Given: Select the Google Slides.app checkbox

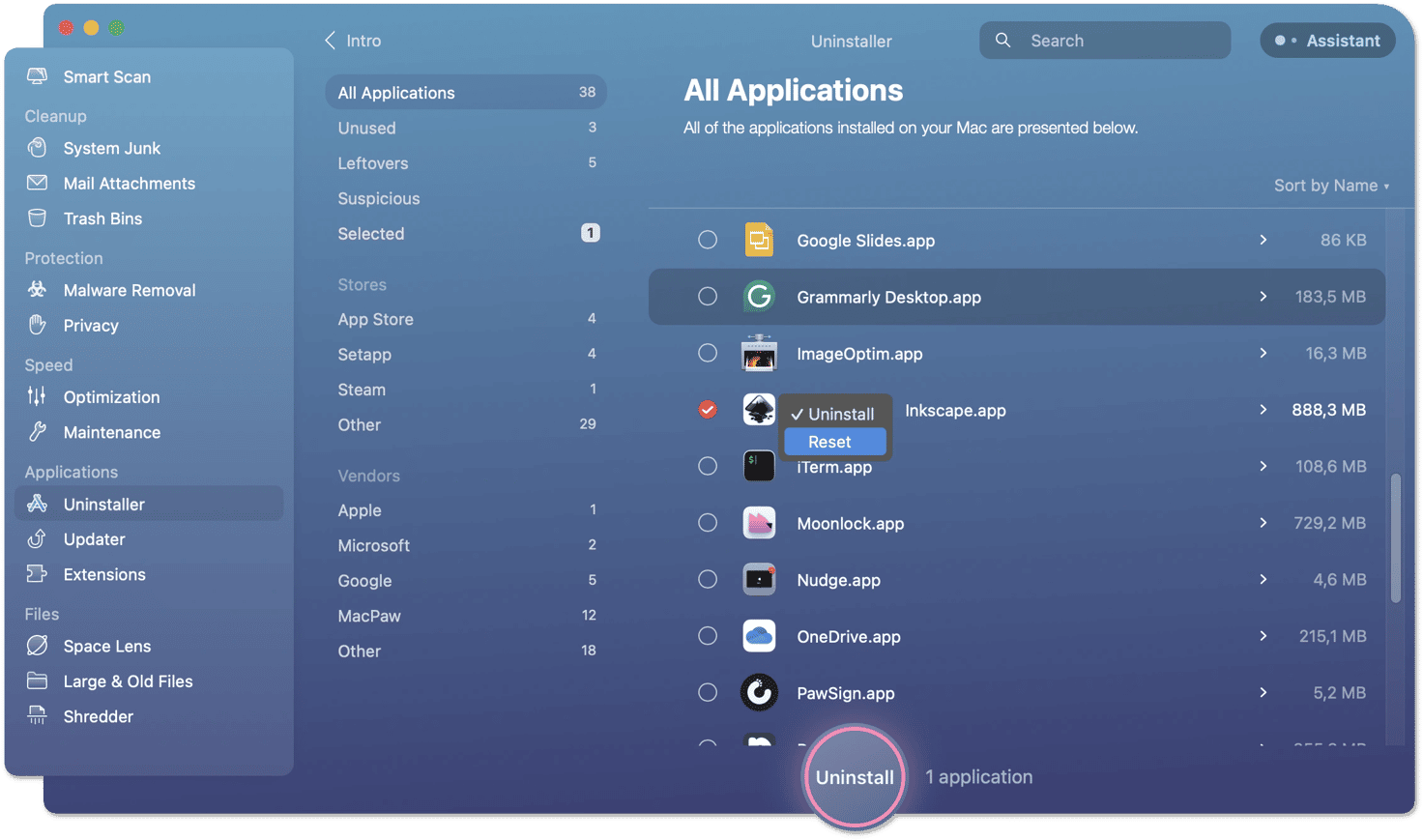Looking at the screenshot, I should (x=708, y=240).
